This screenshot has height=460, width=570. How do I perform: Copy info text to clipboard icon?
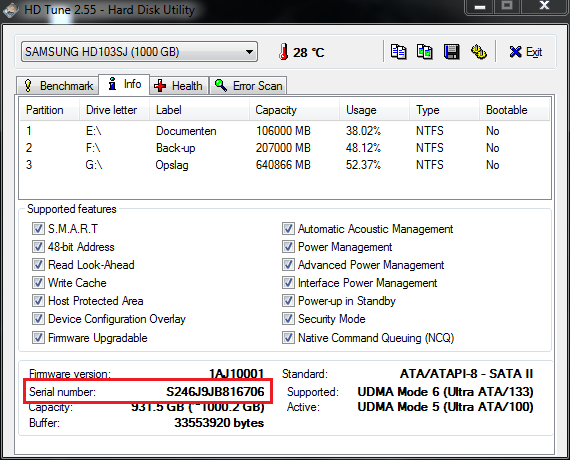398,52
